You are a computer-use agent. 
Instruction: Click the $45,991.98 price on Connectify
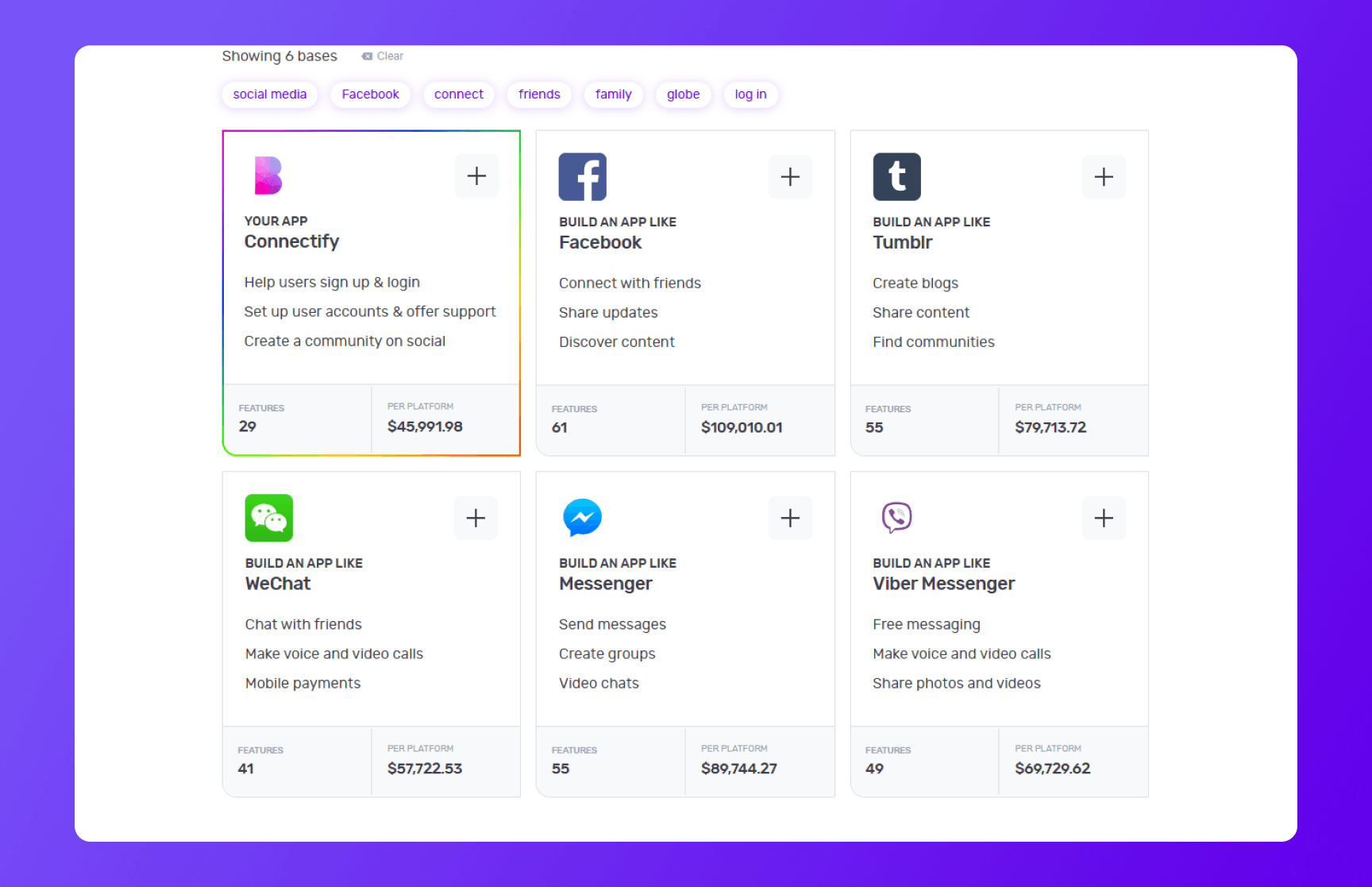pos(425,426)
